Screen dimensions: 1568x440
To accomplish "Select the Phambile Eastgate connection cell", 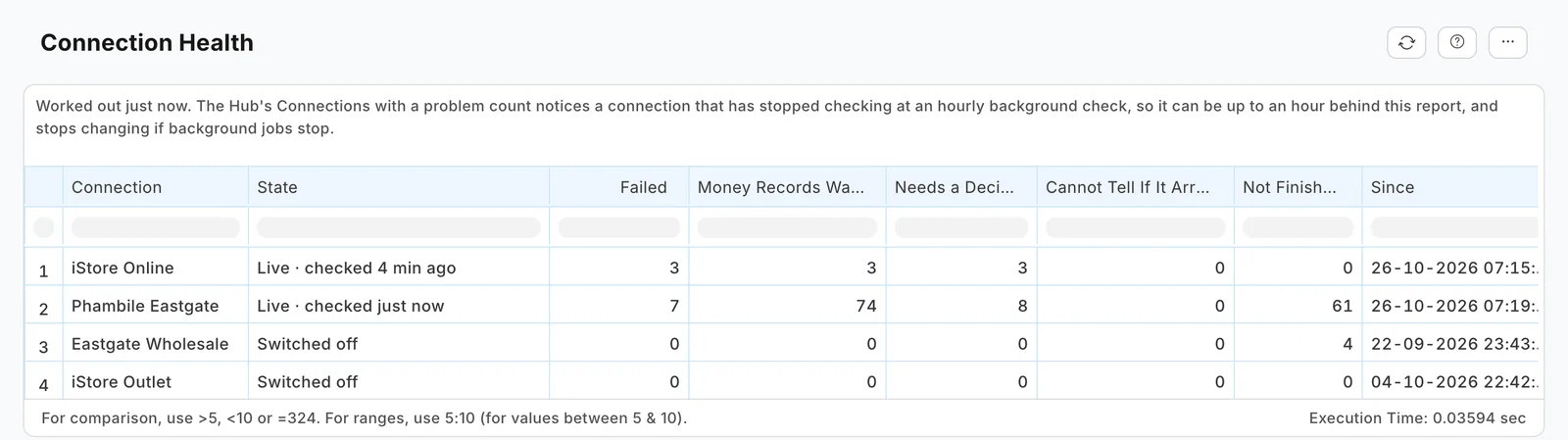I will click(155, 306).
